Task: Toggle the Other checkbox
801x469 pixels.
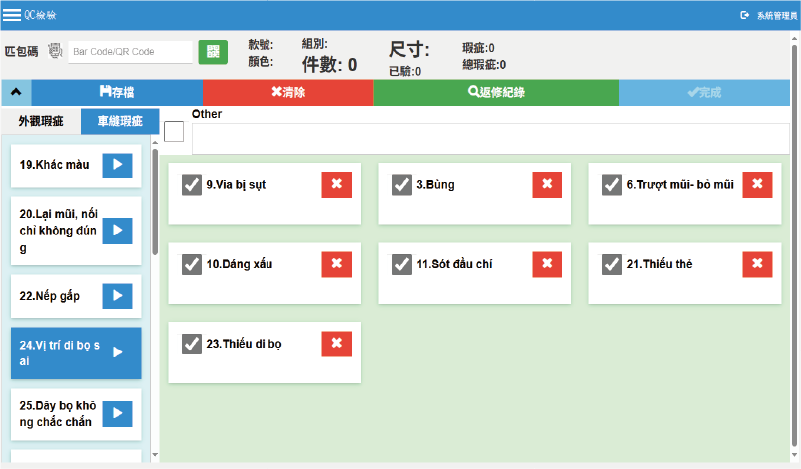Action: (x=174, y=132)
